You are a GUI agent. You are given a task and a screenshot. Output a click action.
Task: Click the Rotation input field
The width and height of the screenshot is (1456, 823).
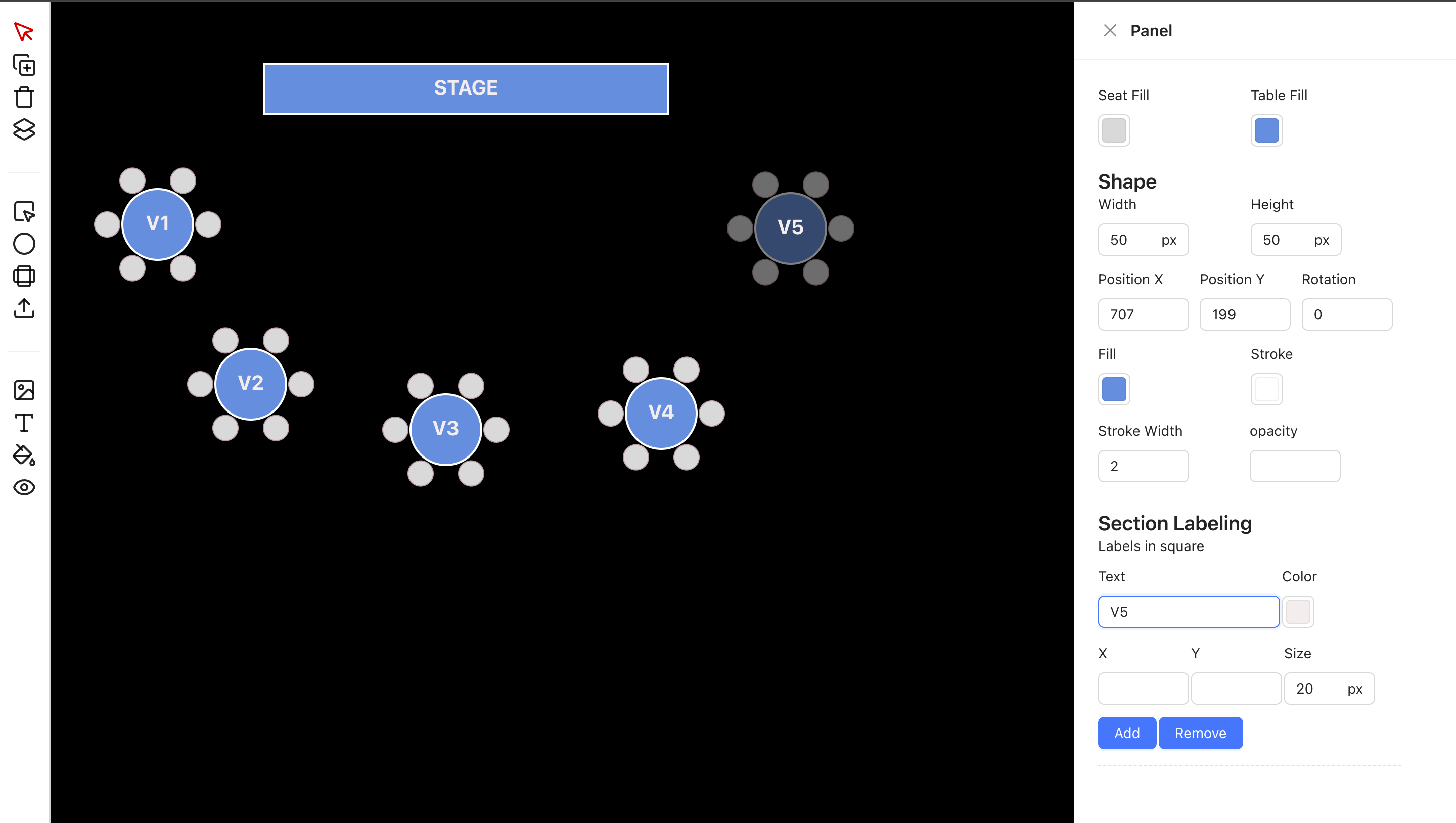1346,314
